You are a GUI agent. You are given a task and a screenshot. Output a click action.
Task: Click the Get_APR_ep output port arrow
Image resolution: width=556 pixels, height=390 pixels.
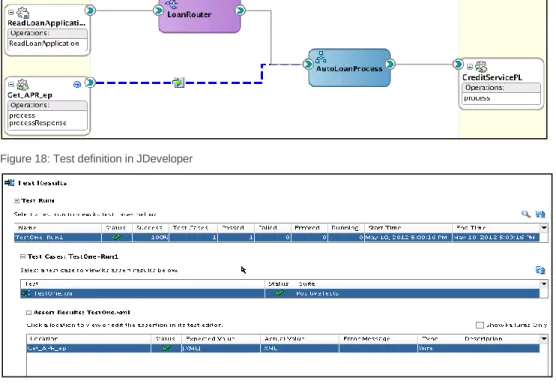pos(90,83)
